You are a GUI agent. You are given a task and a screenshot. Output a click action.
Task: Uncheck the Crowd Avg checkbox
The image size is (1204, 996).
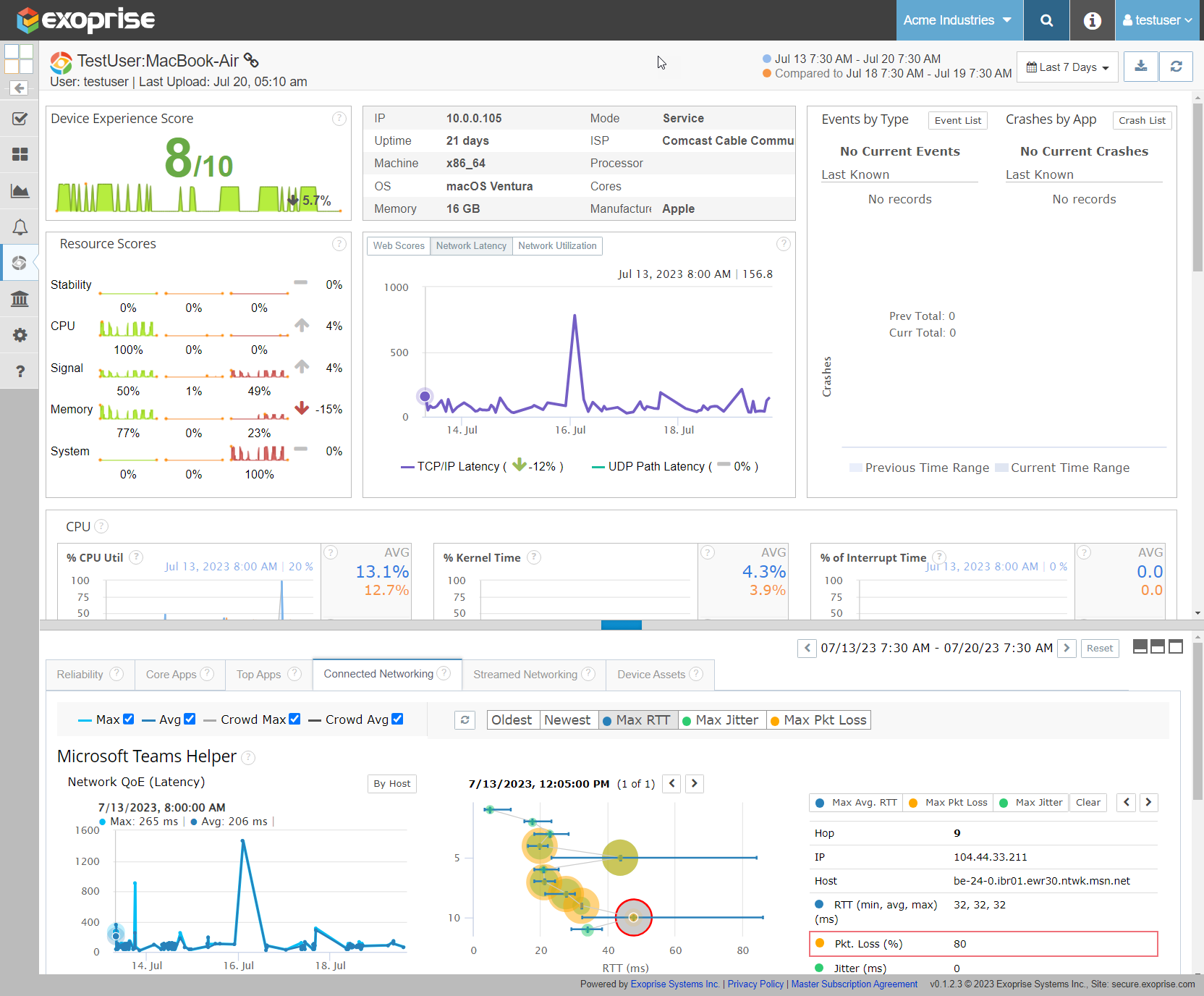point(397,719)
